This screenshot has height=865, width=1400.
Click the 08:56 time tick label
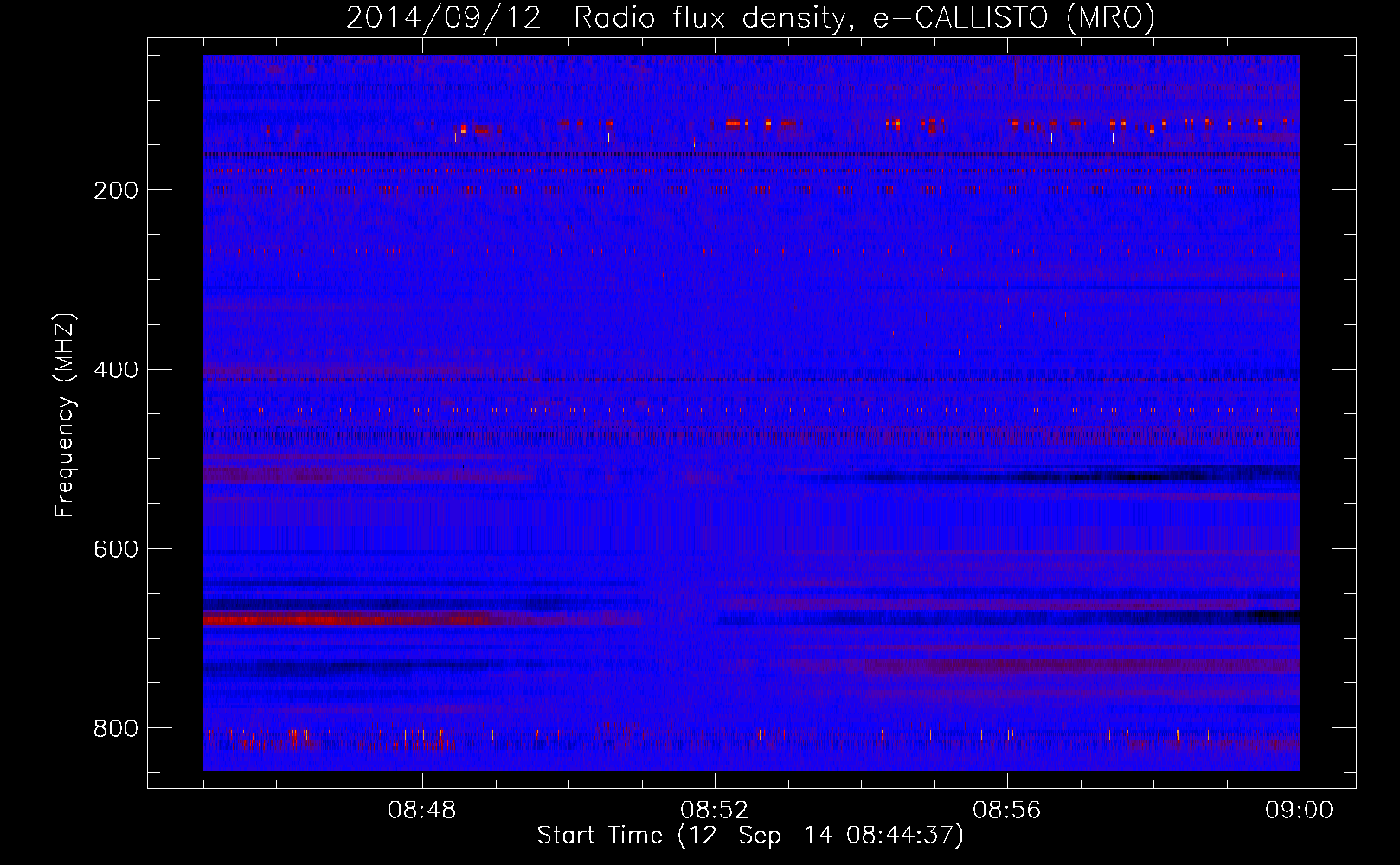tap(1007, 811)
